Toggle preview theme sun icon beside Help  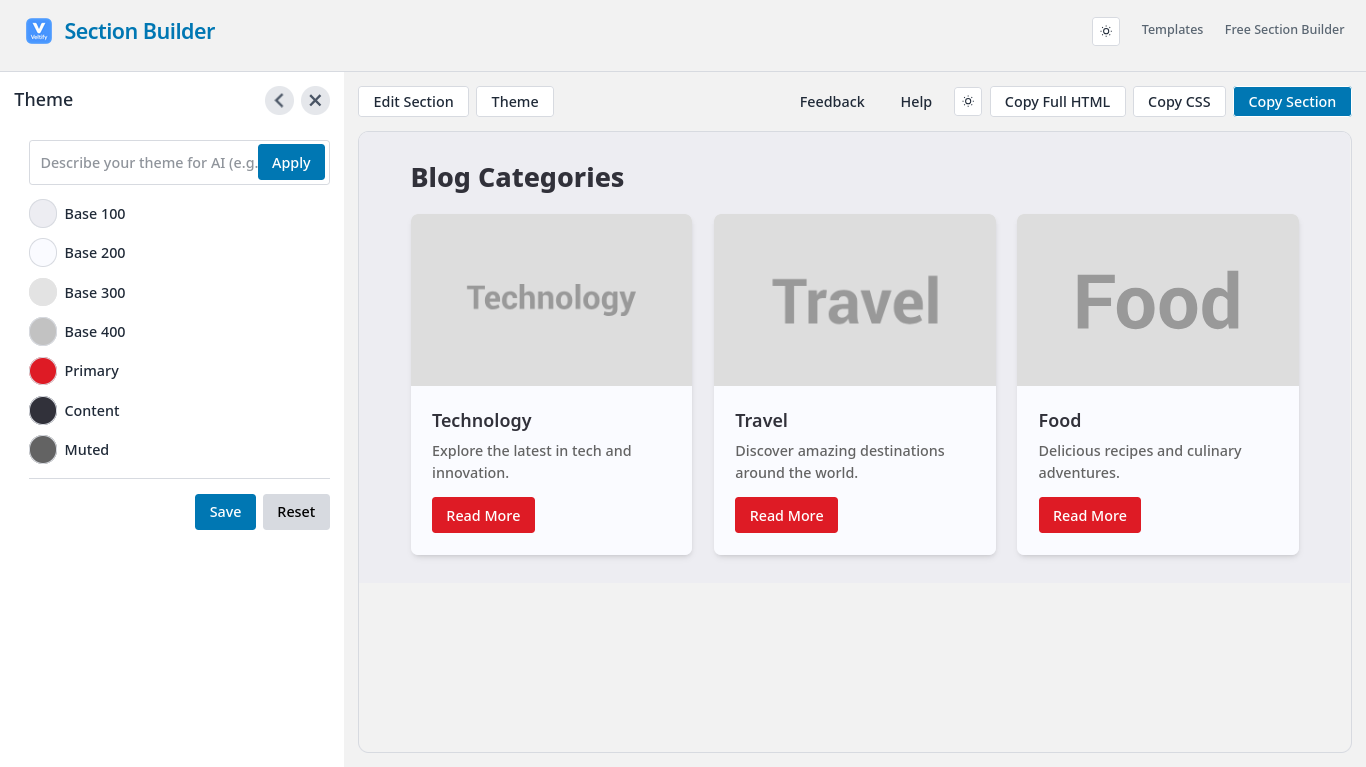tap(968, 101)
